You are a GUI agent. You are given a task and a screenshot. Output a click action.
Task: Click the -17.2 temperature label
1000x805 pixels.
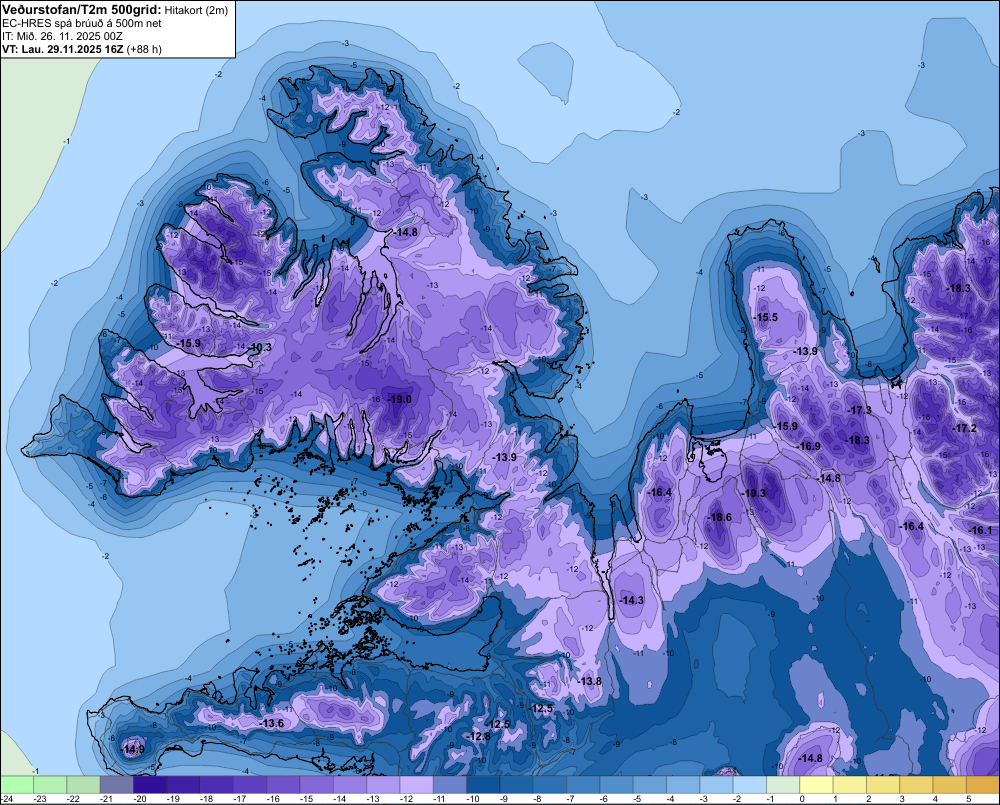click(x=964, y=428)
